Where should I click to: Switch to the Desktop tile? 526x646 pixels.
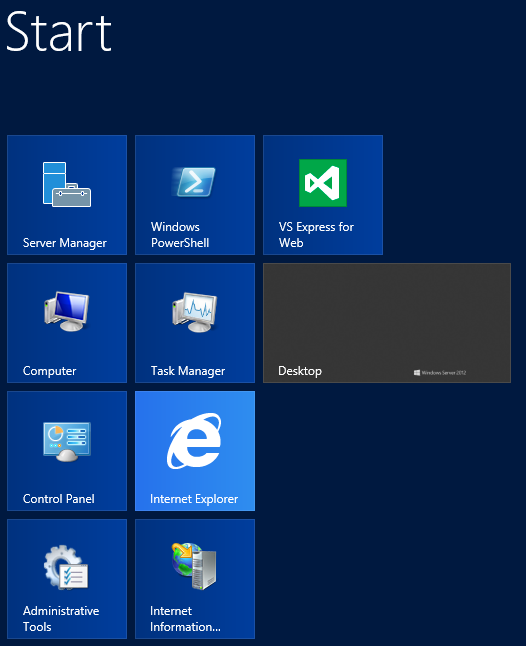coord(387,323)
